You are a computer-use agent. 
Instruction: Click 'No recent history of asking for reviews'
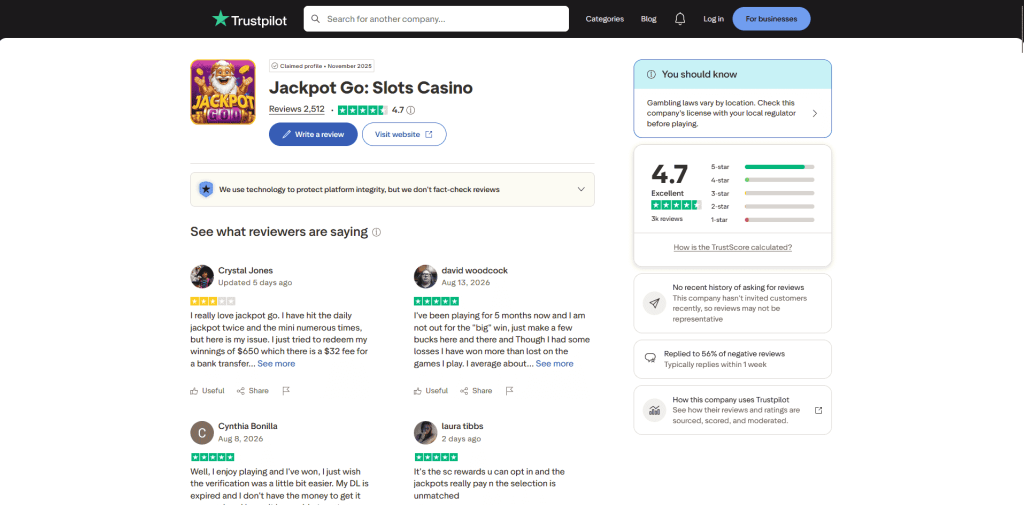(x=739, y=287)
